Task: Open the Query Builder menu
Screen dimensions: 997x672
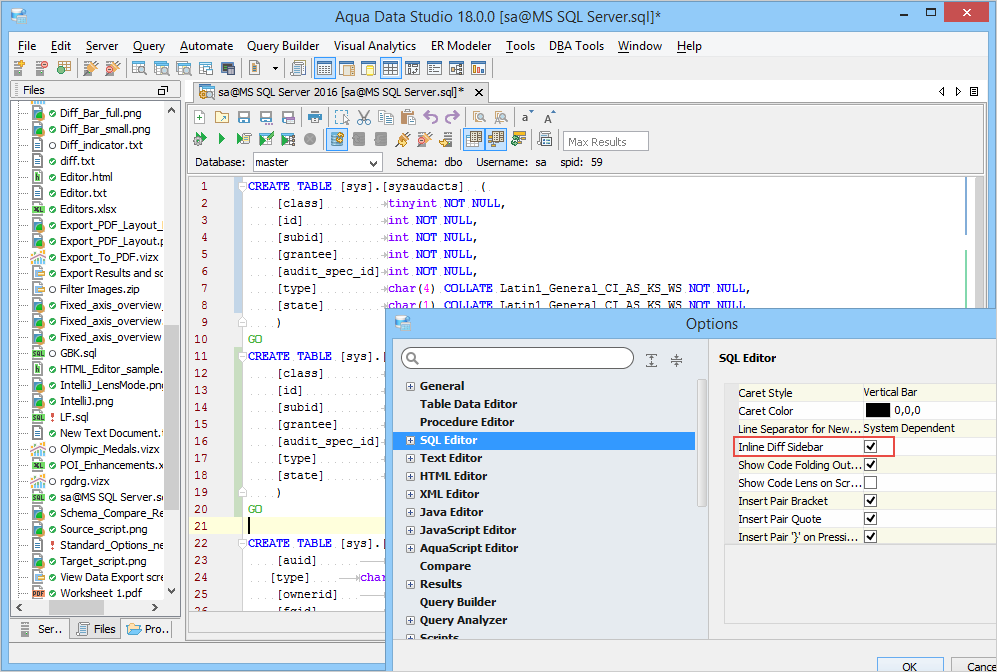Action: pos(283,46)
